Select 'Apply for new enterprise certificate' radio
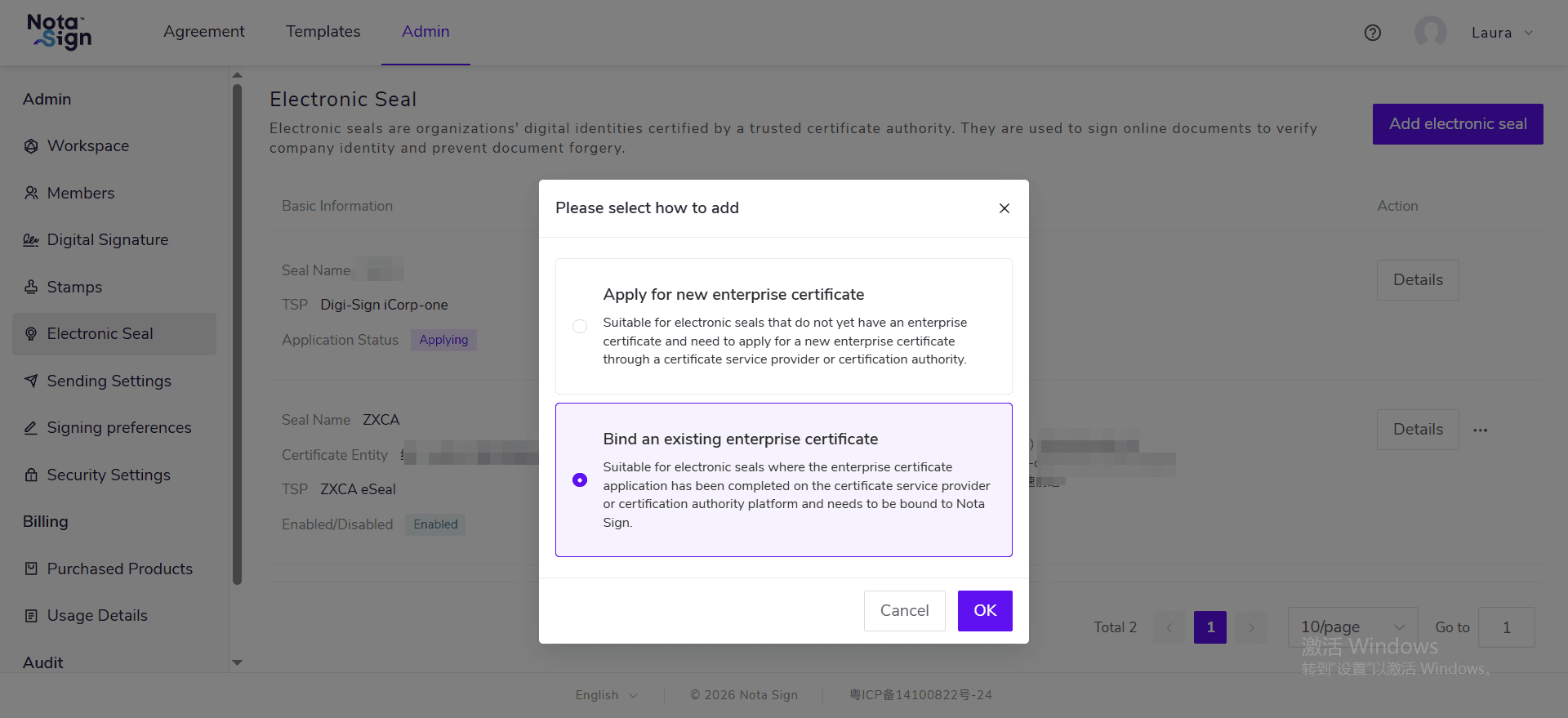The height and width of the screenshot is (718, 1568). pyautogui.click(x=580, y=326)
